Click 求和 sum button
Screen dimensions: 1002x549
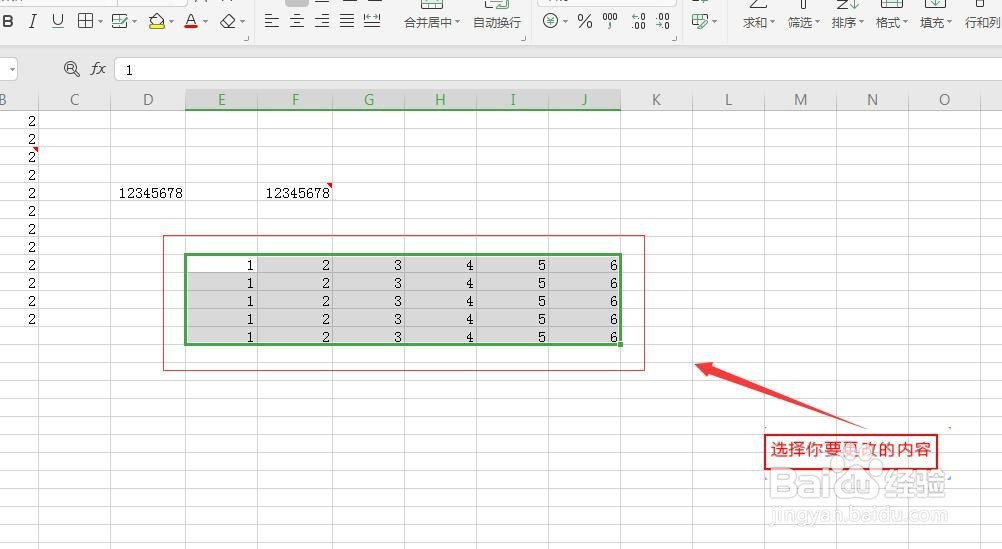tap(755, 22)
